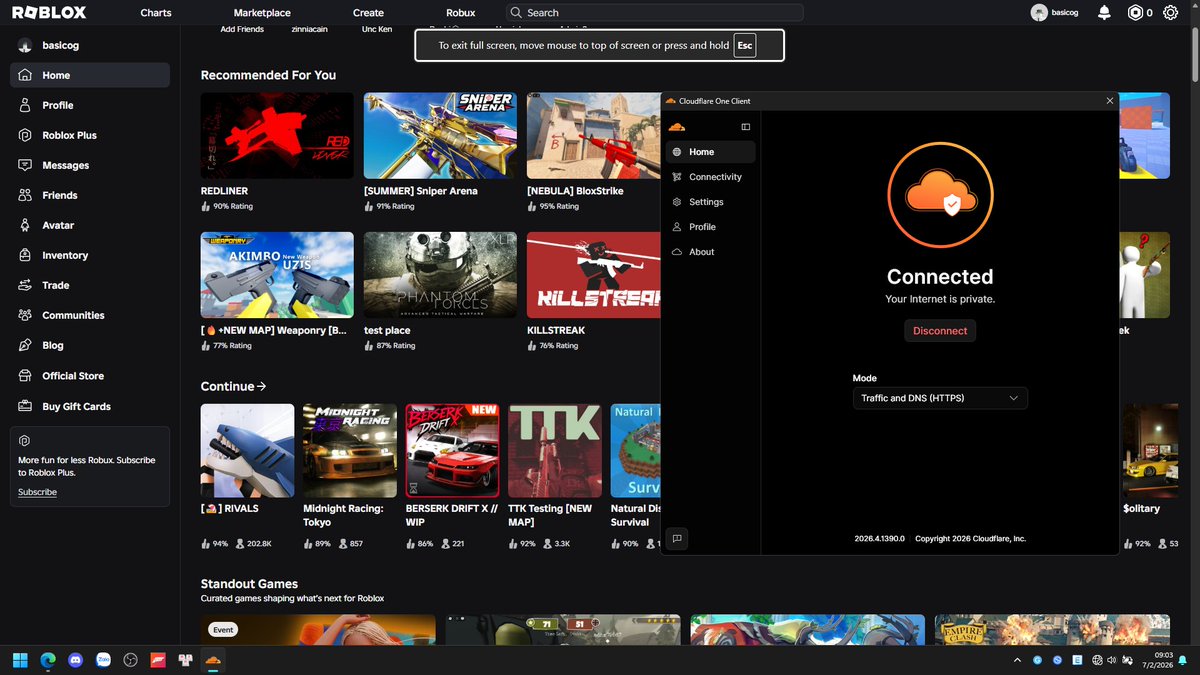This screenshot has width=1200, height=675.
Task: Click the Messages sidebar icon
Action: point(25,165)
